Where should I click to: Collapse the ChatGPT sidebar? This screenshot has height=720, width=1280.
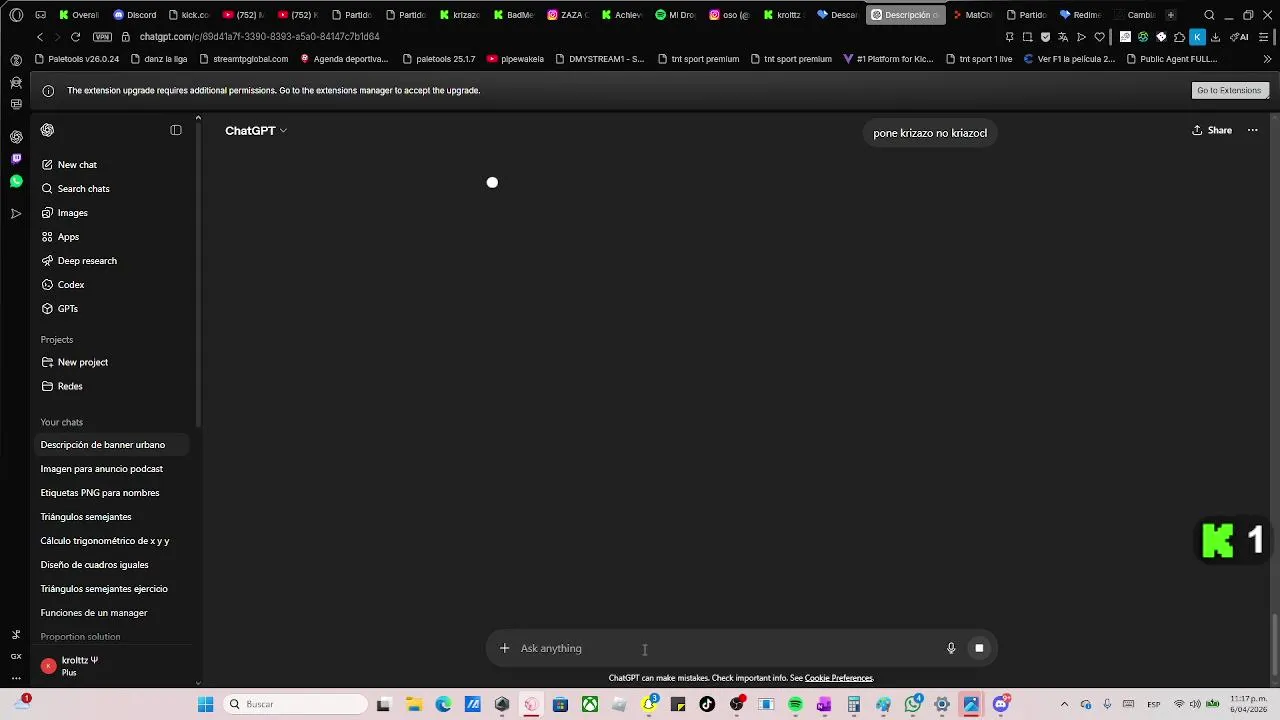(176, 130)
